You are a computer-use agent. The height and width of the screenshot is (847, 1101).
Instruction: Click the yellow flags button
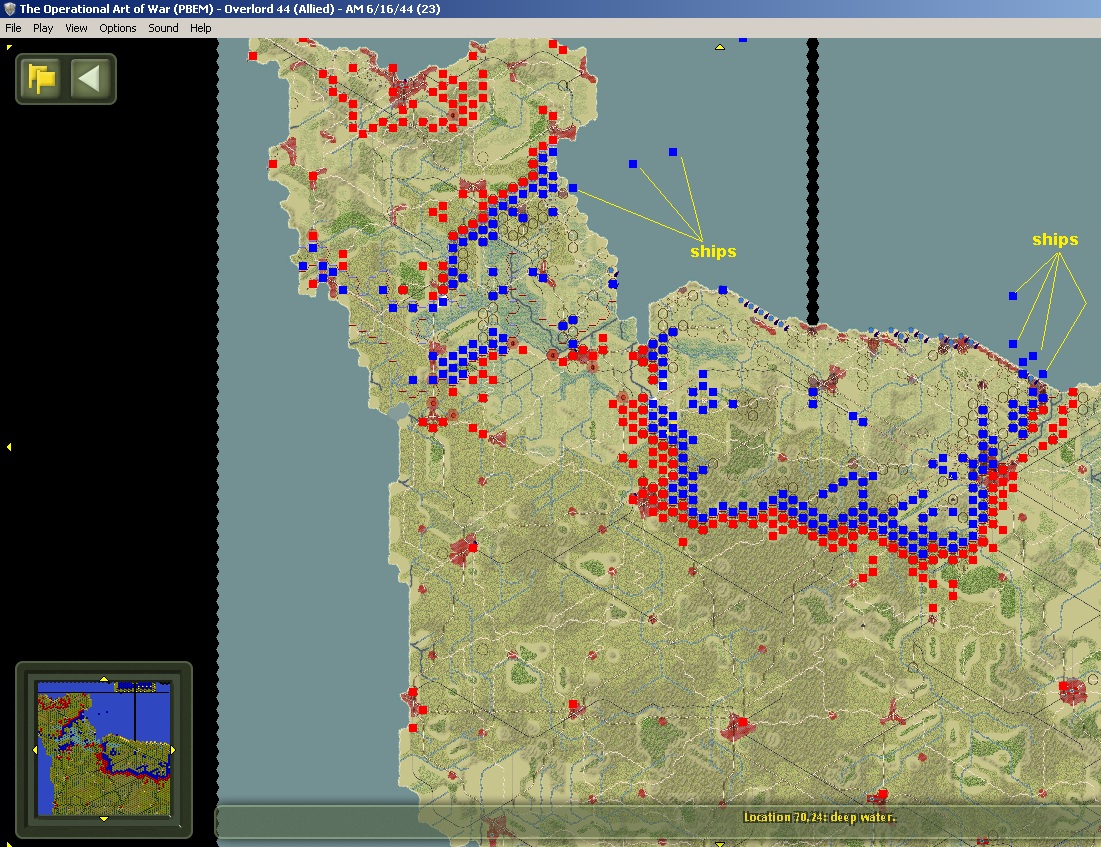tap(41, 78)
